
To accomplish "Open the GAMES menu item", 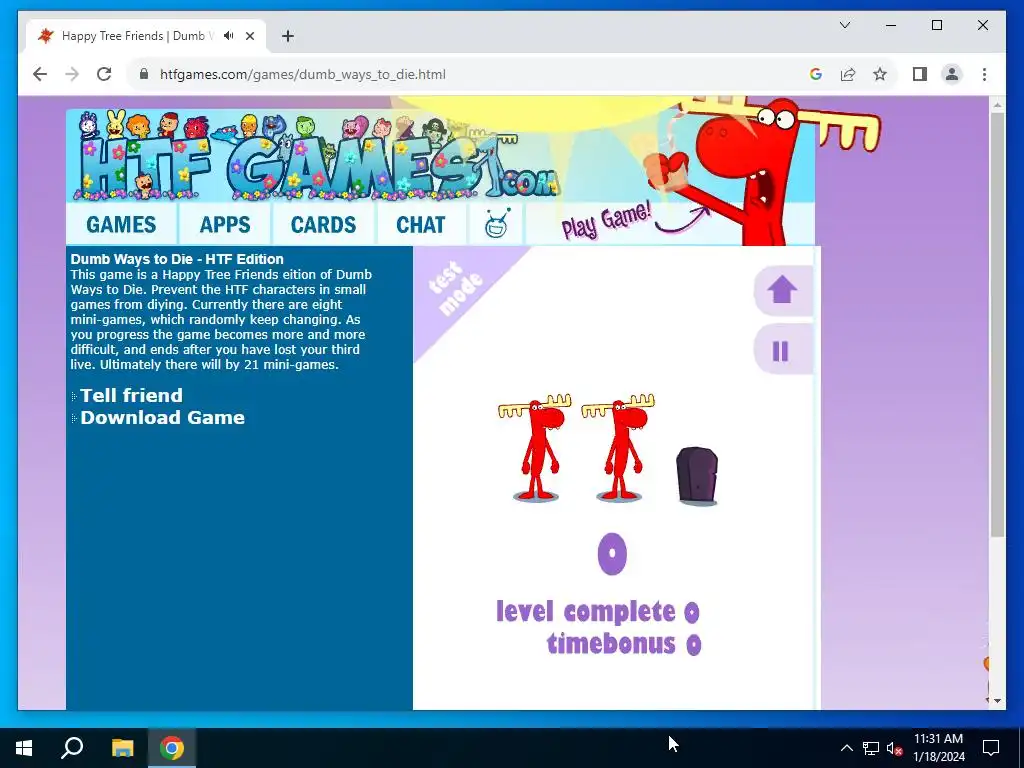I will coord(121,225).
